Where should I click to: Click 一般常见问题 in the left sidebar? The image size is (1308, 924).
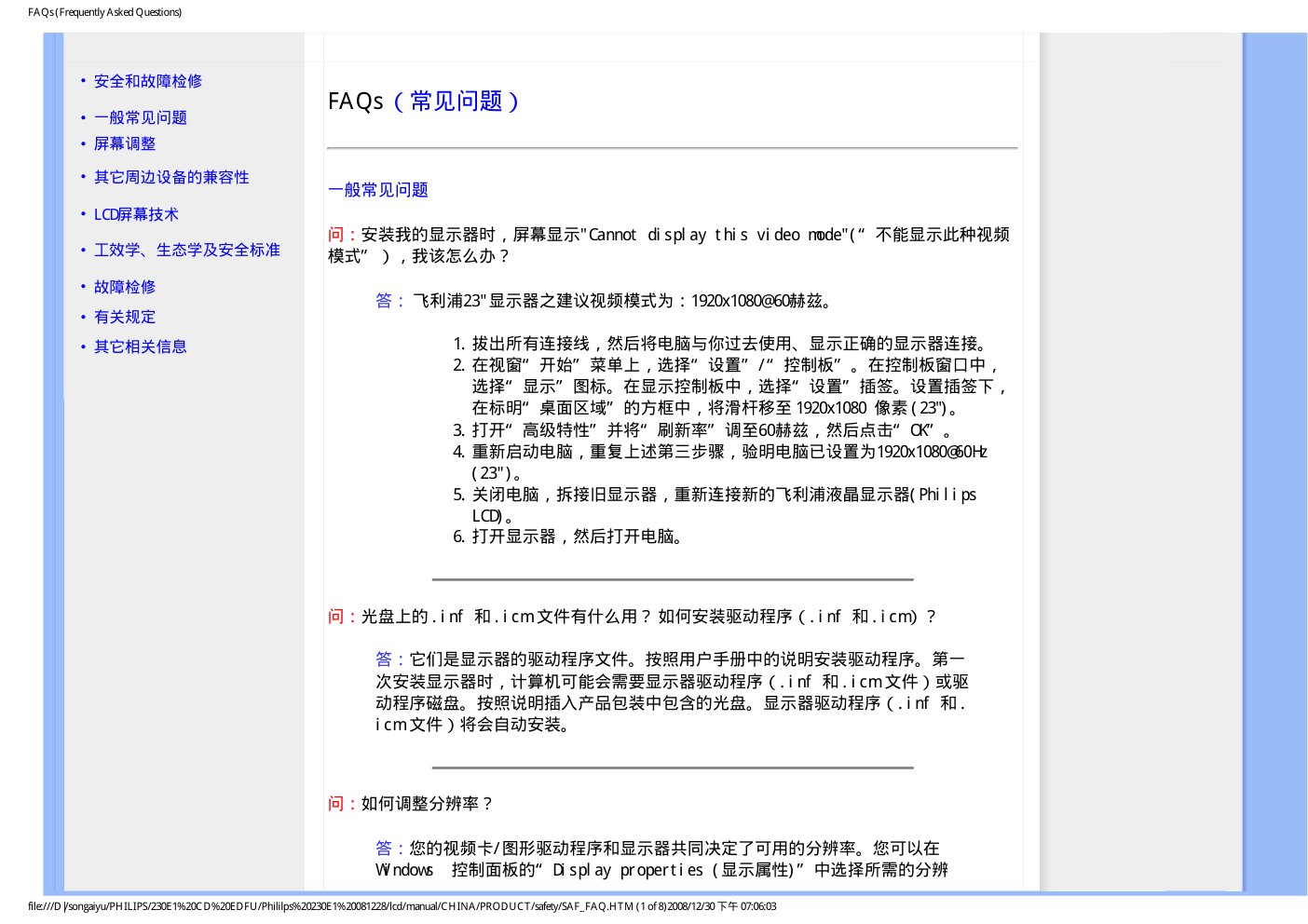point(140,117)
